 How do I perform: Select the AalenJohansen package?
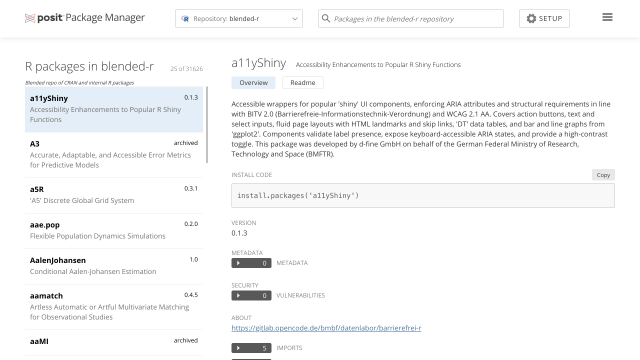click(x=114, y=266)
